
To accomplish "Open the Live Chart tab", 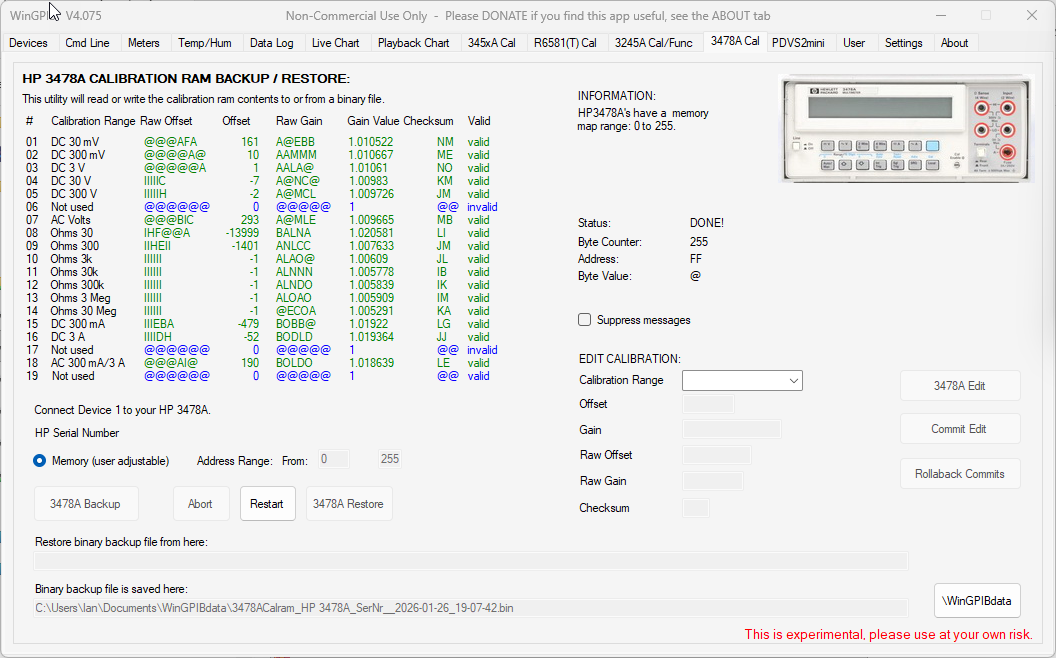I will (x=335, y=43).
